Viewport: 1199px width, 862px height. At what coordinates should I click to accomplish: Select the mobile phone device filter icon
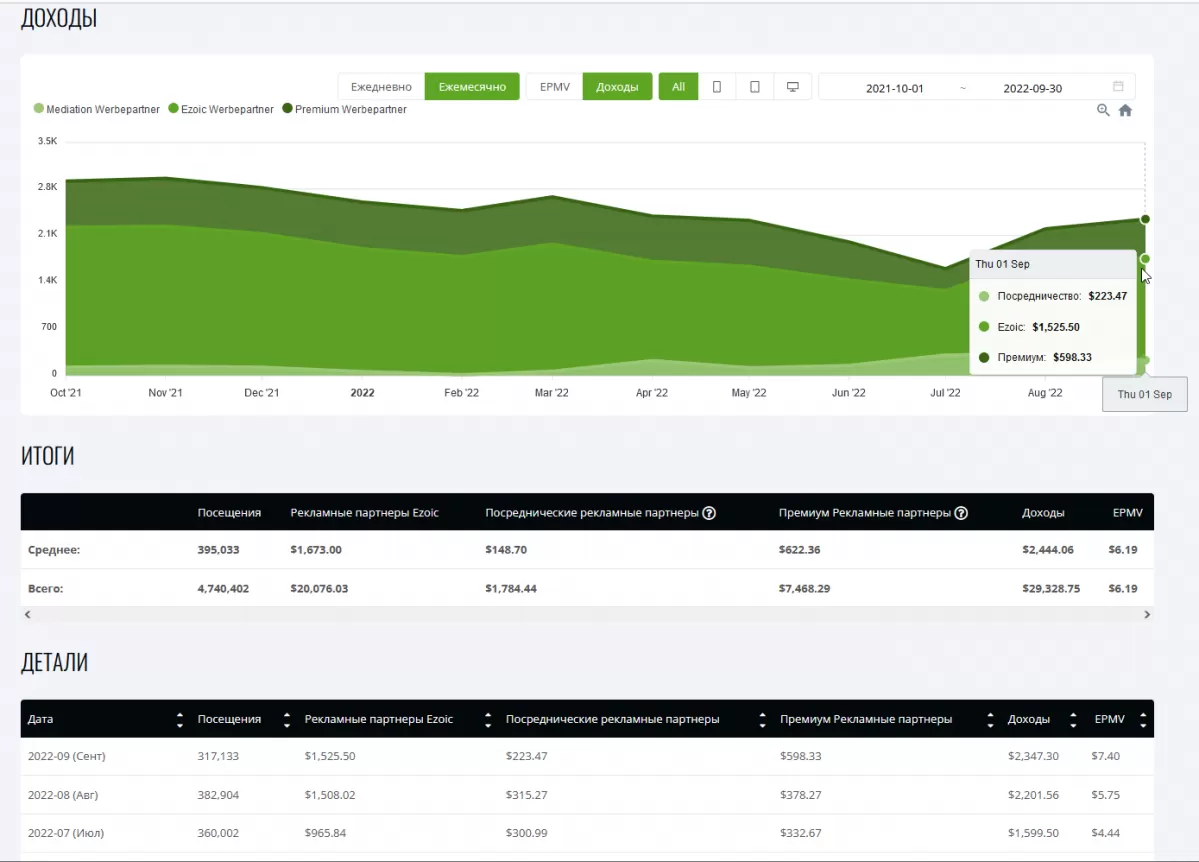point(717,87)
